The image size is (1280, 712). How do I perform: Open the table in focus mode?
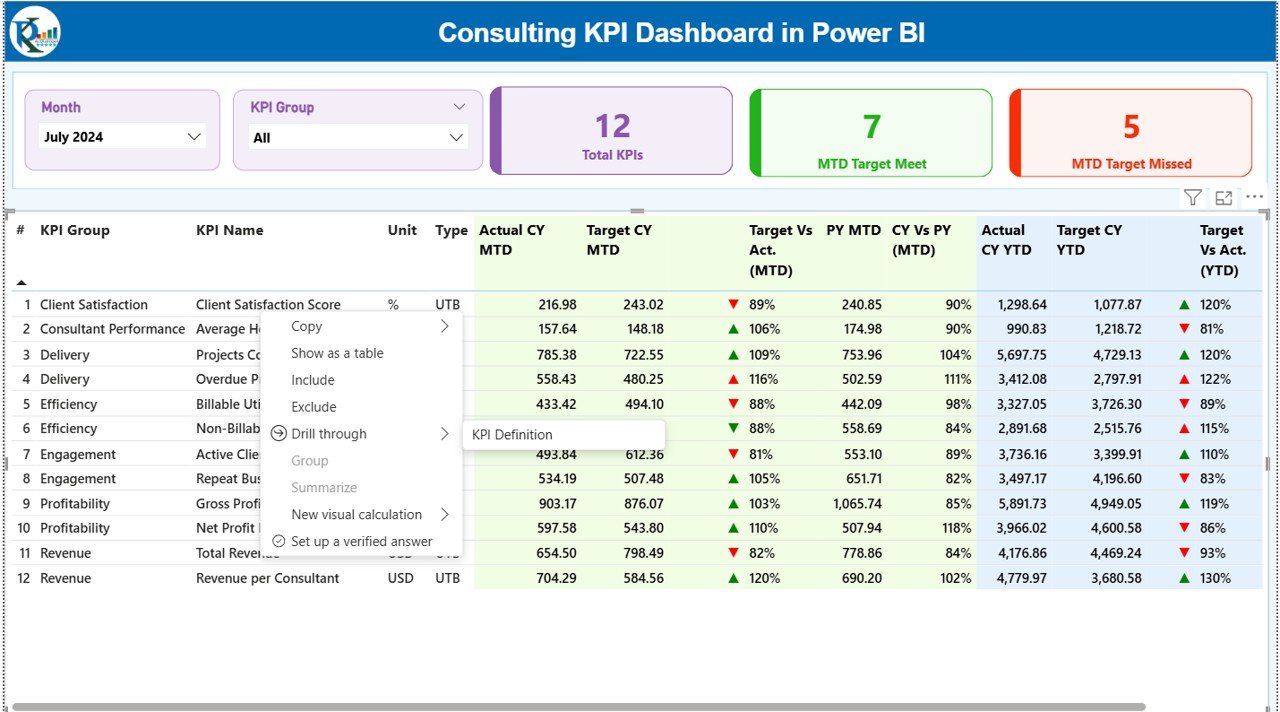(x=1222, y=197)
